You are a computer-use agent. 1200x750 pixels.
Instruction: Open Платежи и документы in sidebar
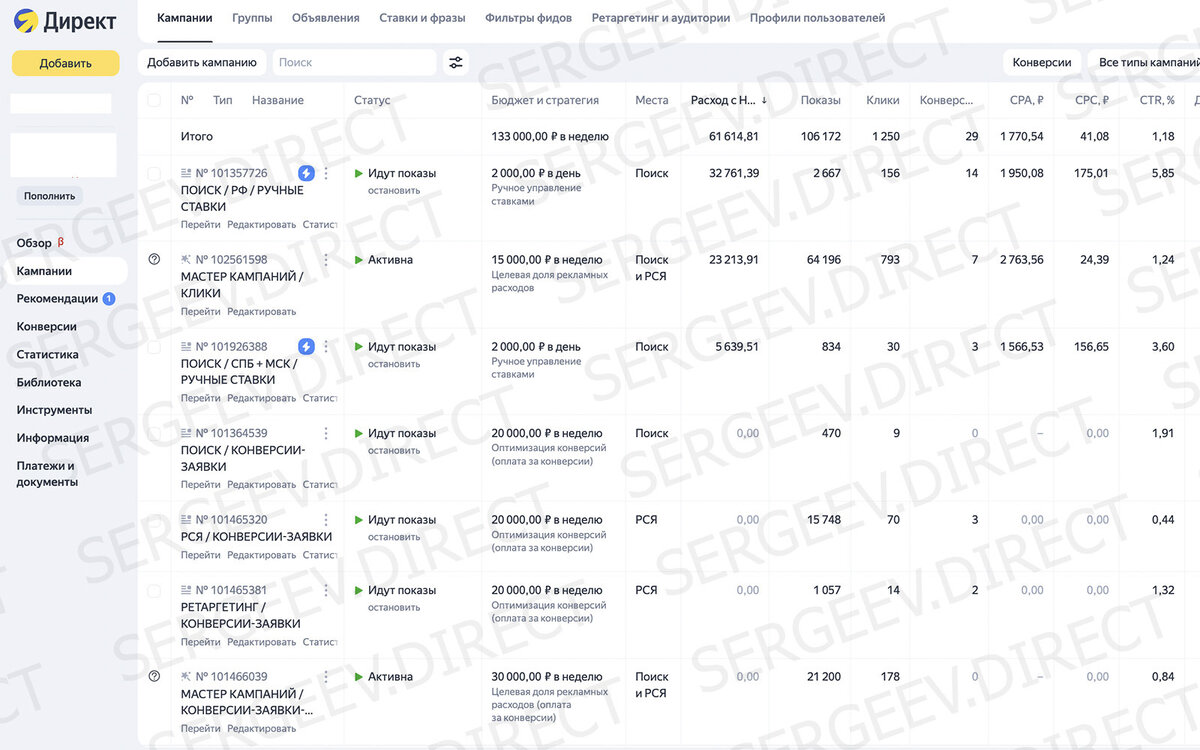point(47,474)
